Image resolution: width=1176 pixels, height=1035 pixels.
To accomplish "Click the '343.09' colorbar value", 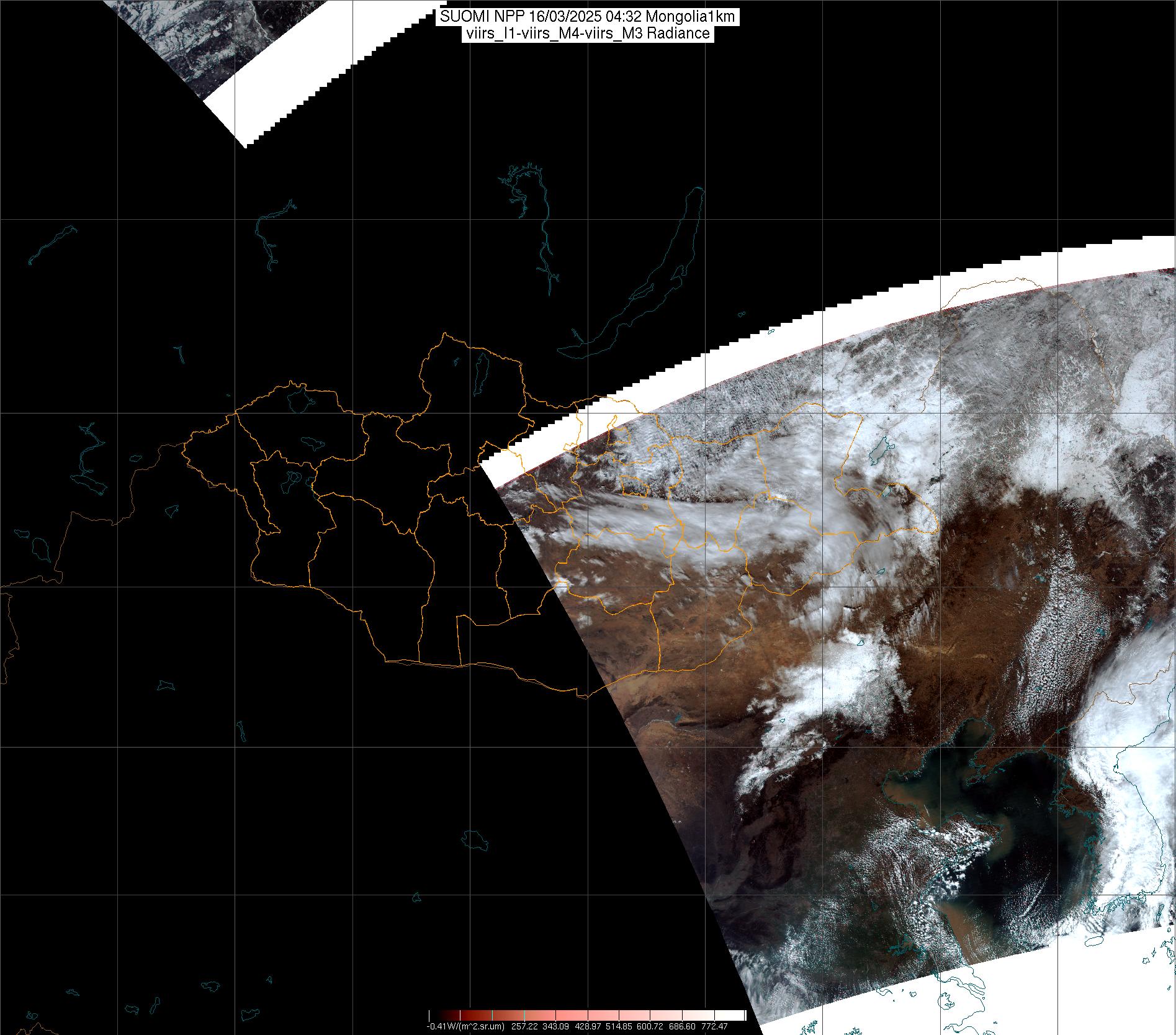I will coord(555,1026).
